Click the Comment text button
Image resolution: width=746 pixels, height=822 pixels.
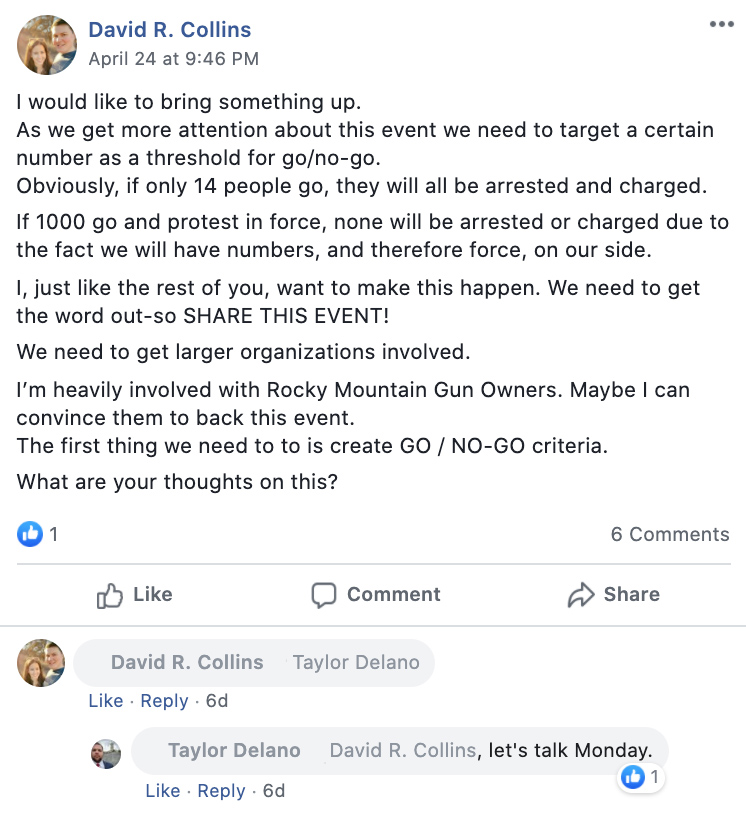393,595
